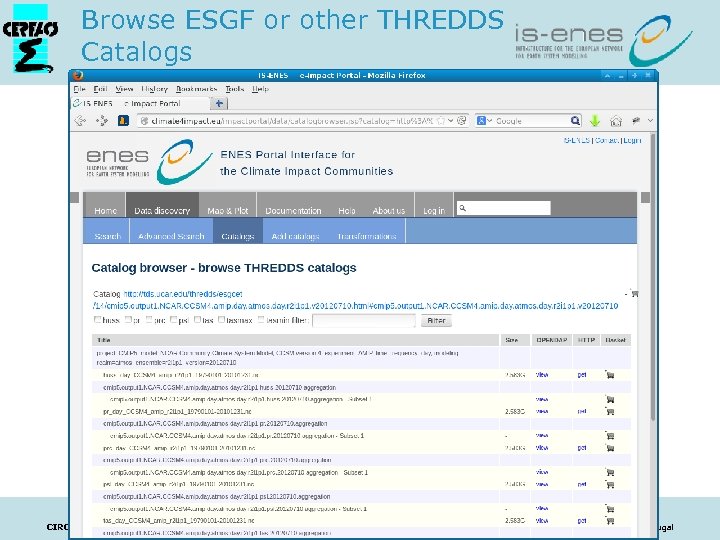This screenshot has width=720, height=540.
Task: Open the Help menu
Action: point(260,89)
